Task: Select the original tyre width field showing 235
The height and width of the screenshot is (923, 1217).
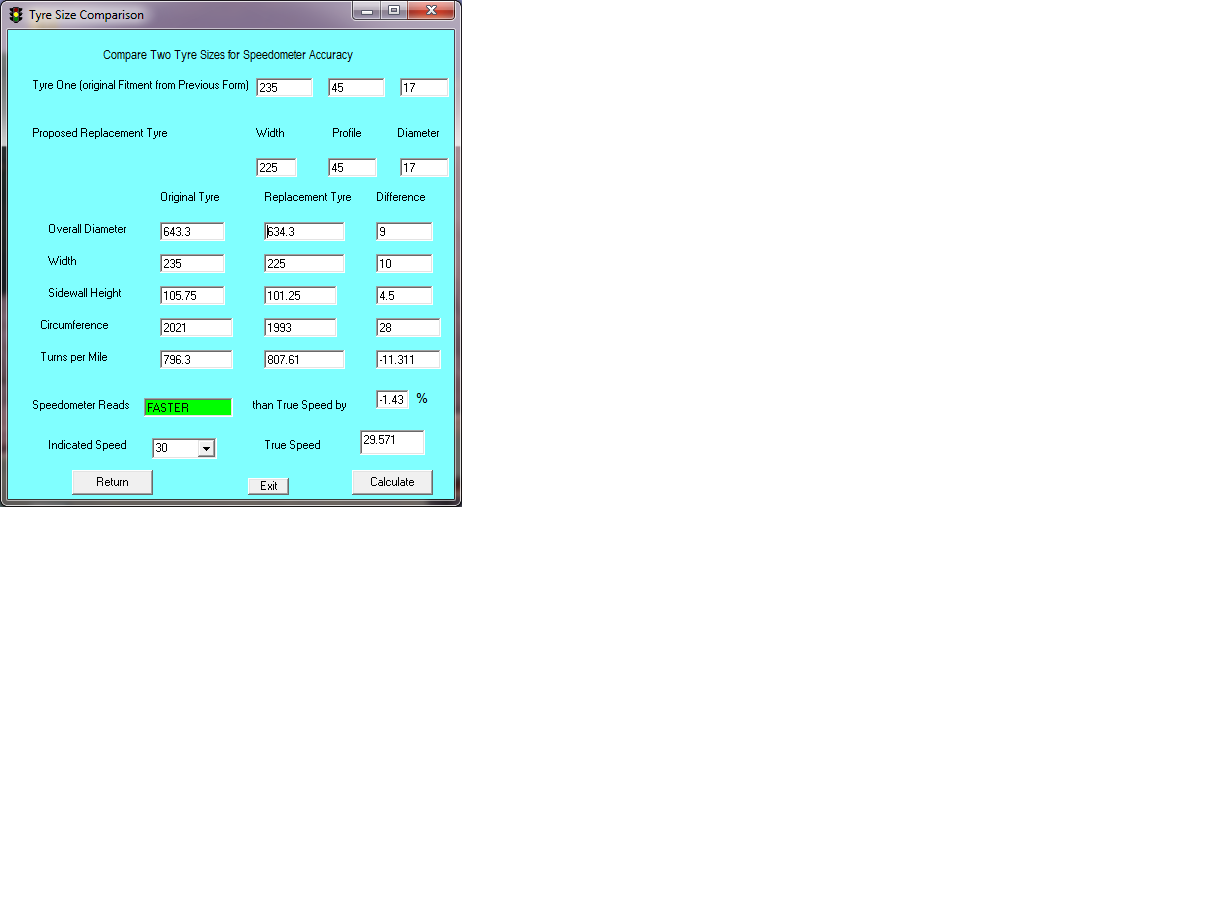Action: (x=284, y=87)
